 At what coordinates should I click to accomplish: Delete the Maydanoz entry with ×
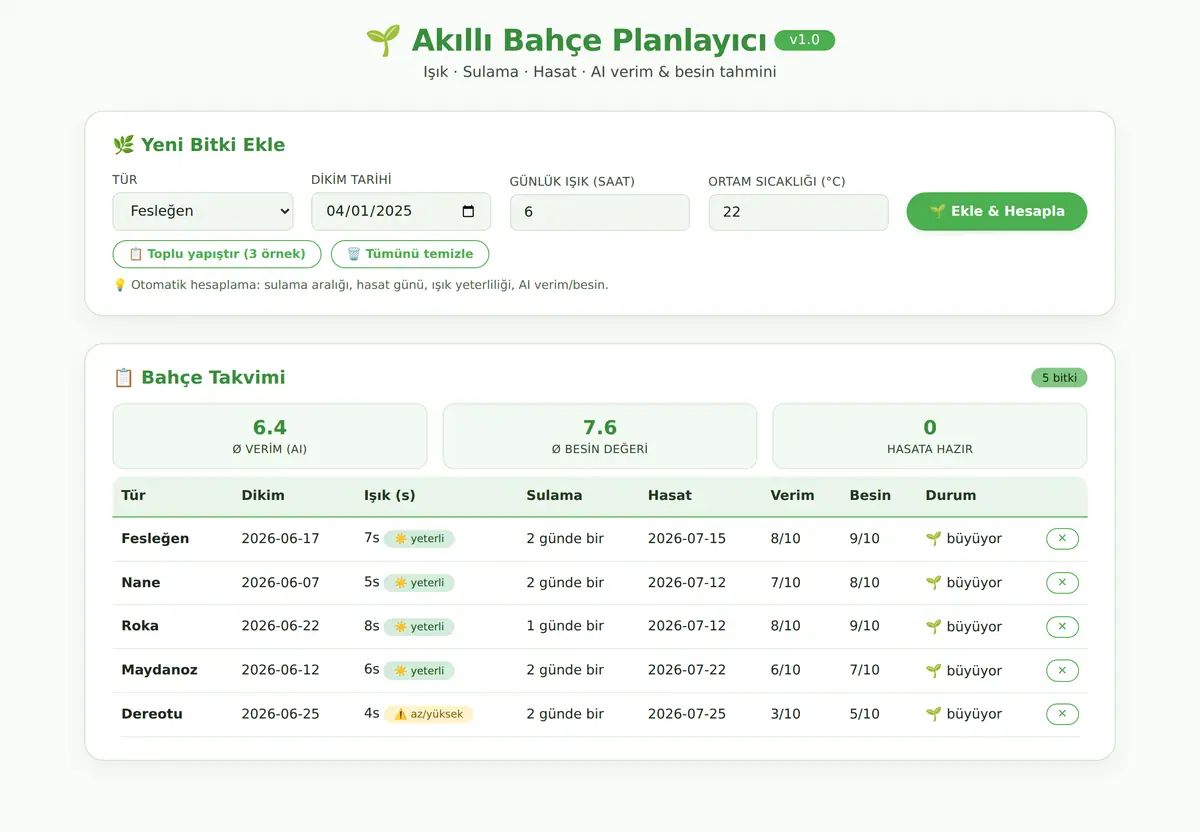[x=1062, y=670]
